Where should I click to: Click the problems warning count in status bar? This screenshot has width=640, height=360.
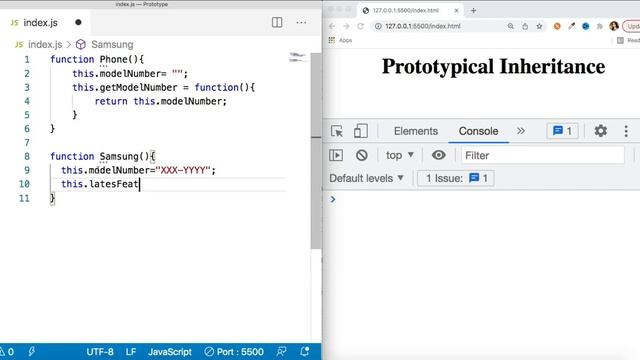coord(7,352)
